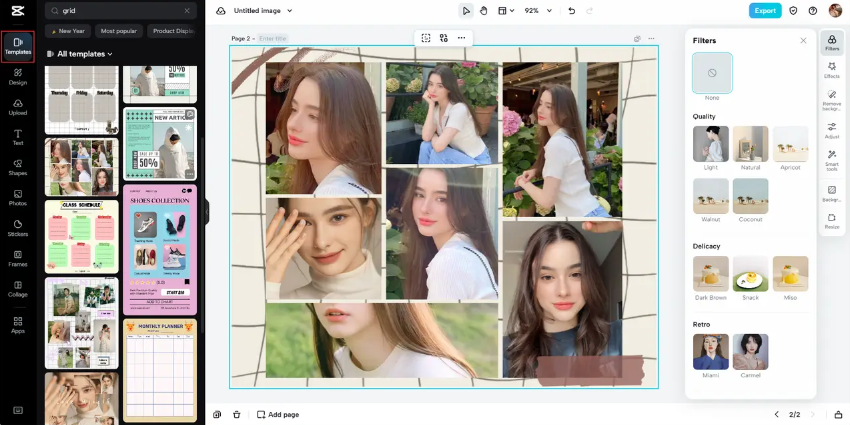
Task: Click the Collage icon in sidebar
Action: click(x=18, y=286)
